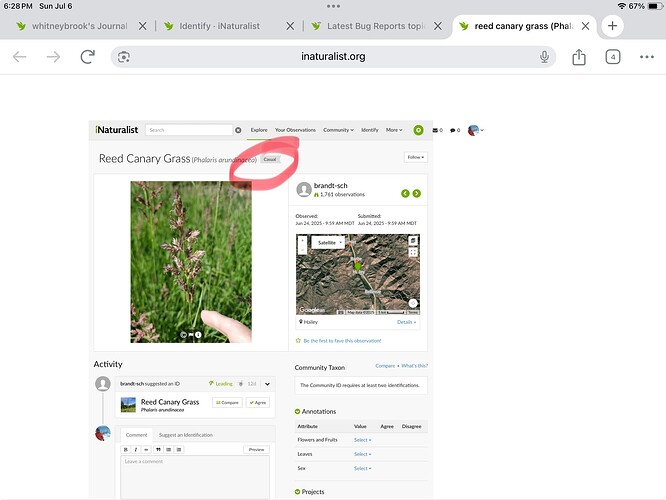666x500 pixels.
Task: Zoom out on the map
Action: [302, 250]
